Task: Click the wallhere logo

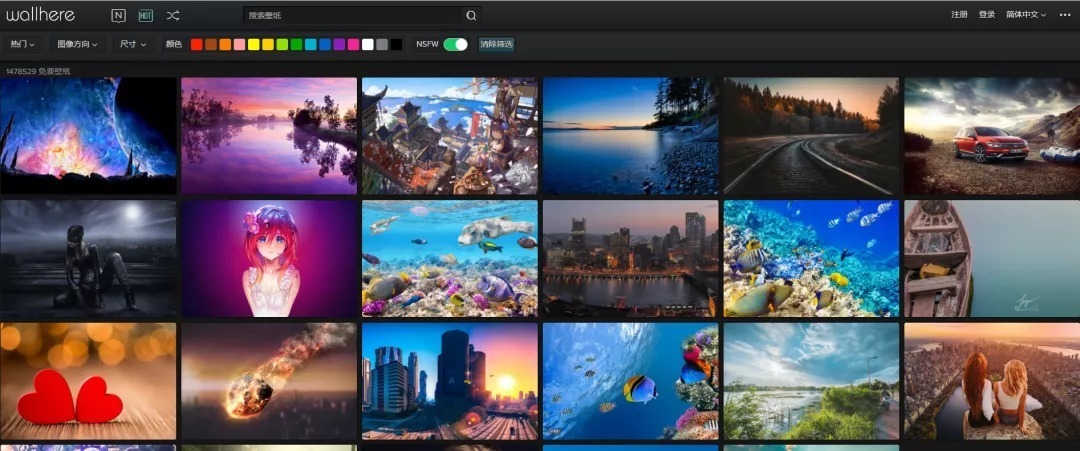Action: coord(40,15)
